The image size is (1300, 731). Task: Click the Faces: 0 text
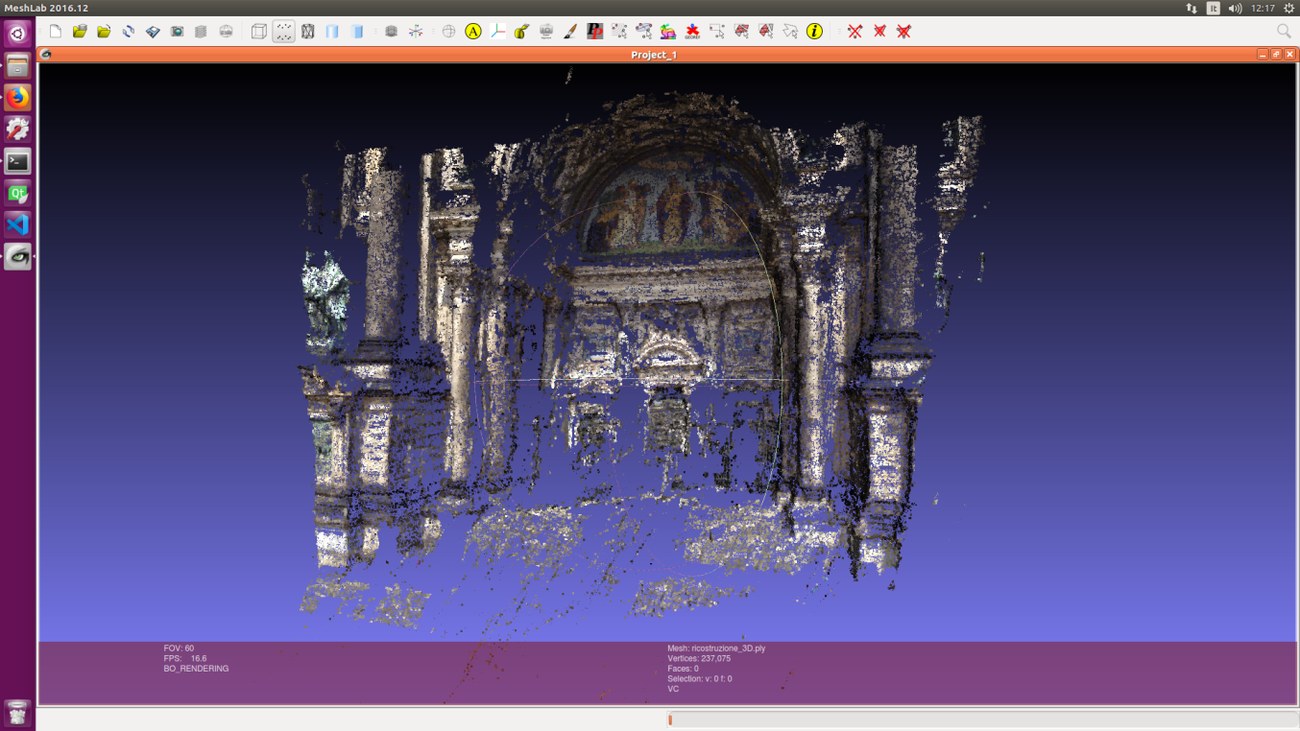click(683, 668)
